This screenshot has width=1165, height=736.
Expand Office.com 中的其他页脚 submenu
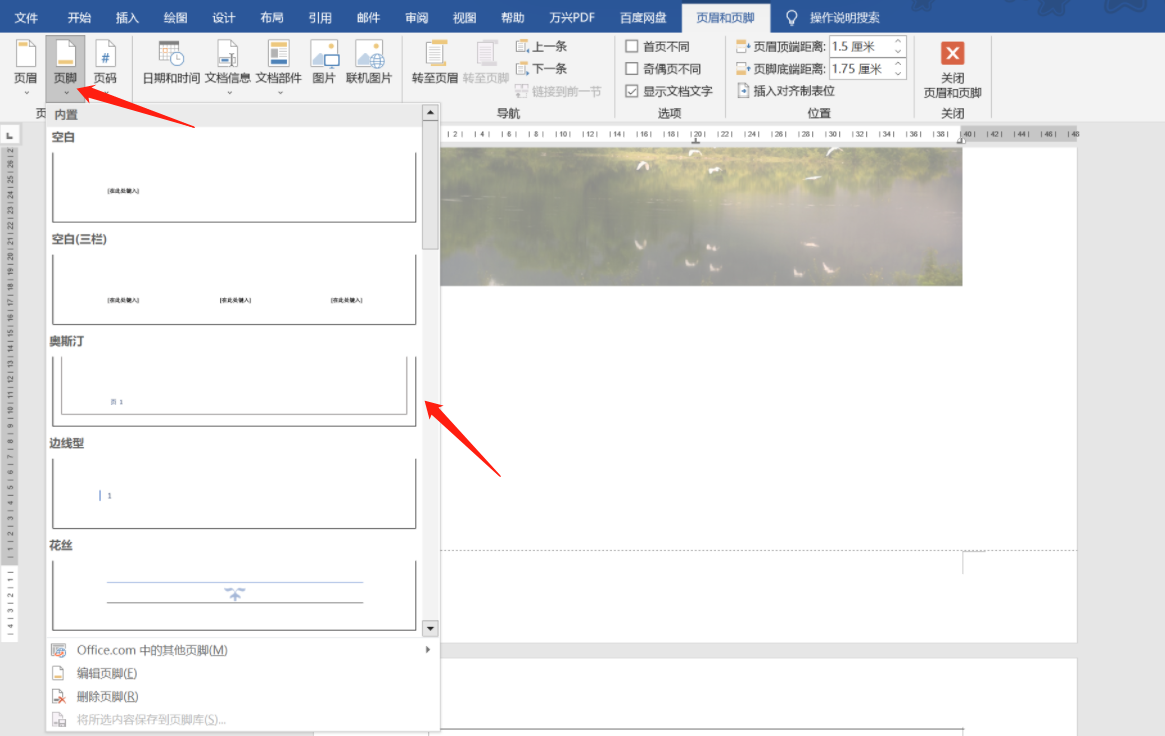[x=241, y=650]
